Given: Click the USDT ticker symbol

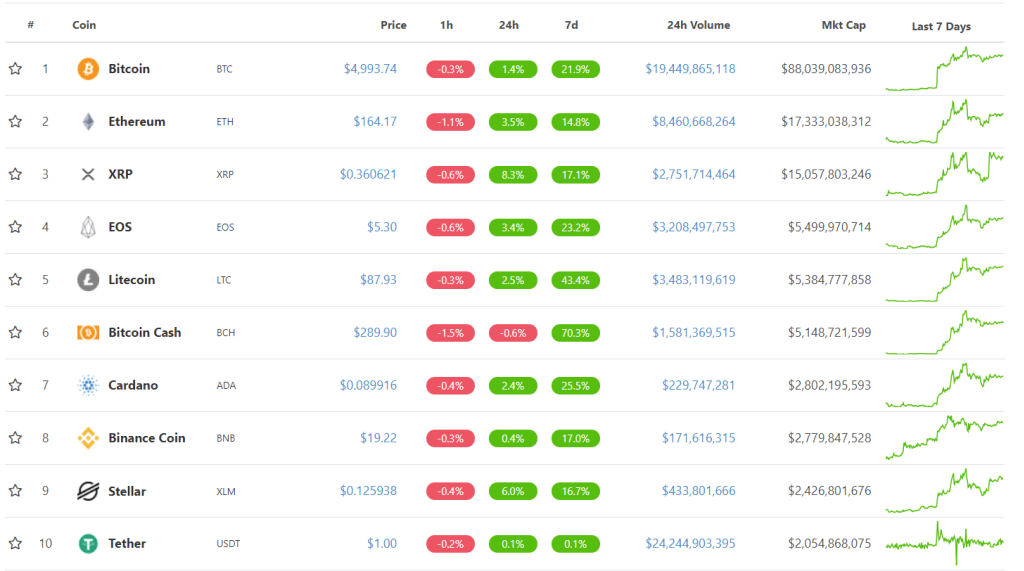Looking at the screenshot, I should click(x=228, y=544).
